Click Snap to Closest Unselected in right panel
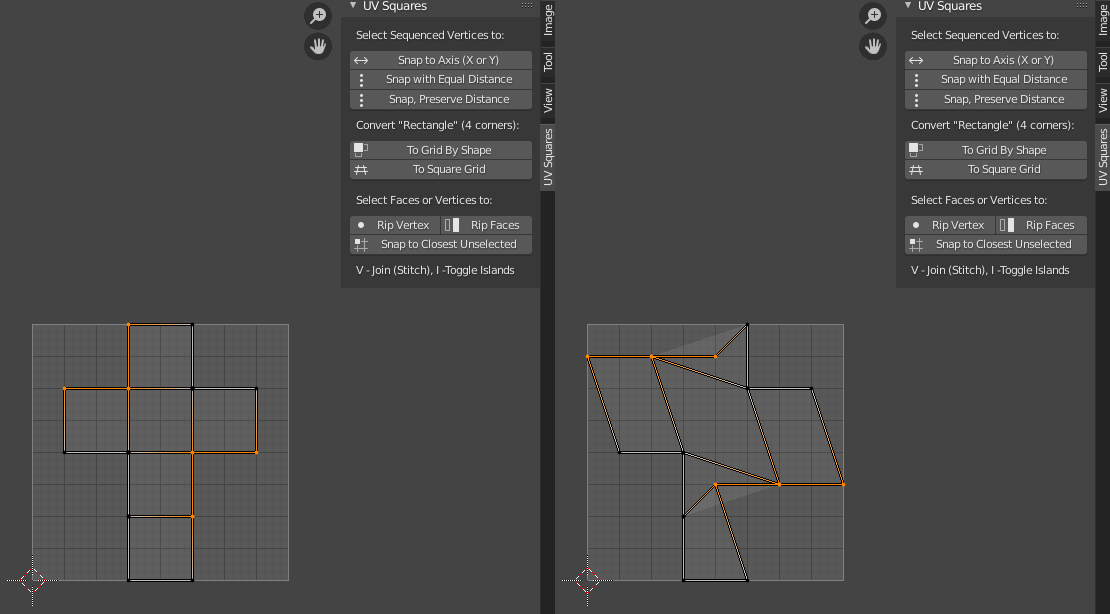 point(996,244)
